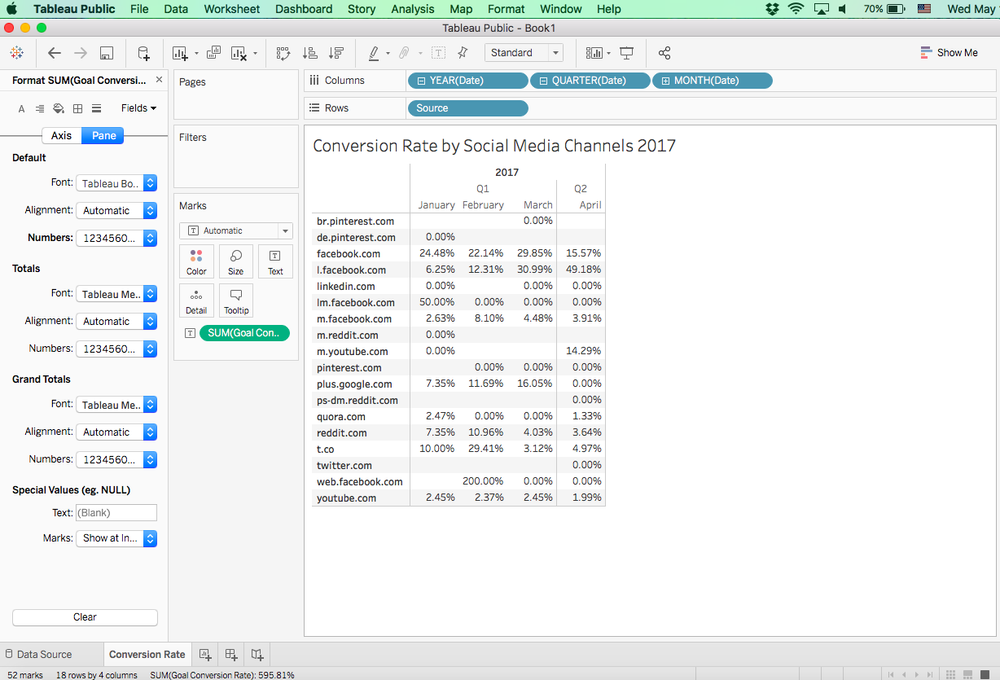This screenshot has width=1000, height=680.
Task: Click the Clear Sheet icon
Action: point(239,53)
